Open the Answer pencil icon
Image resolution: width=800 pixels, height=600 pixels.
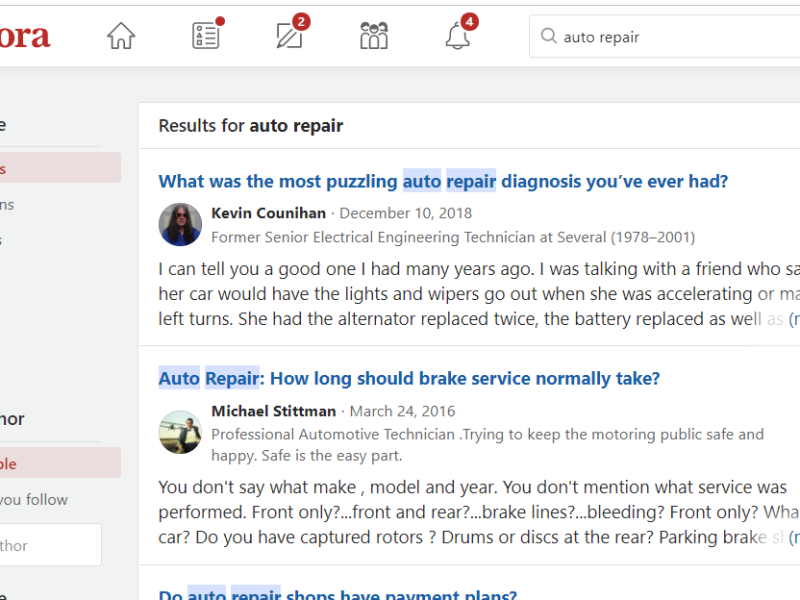(x=289, y=36)
